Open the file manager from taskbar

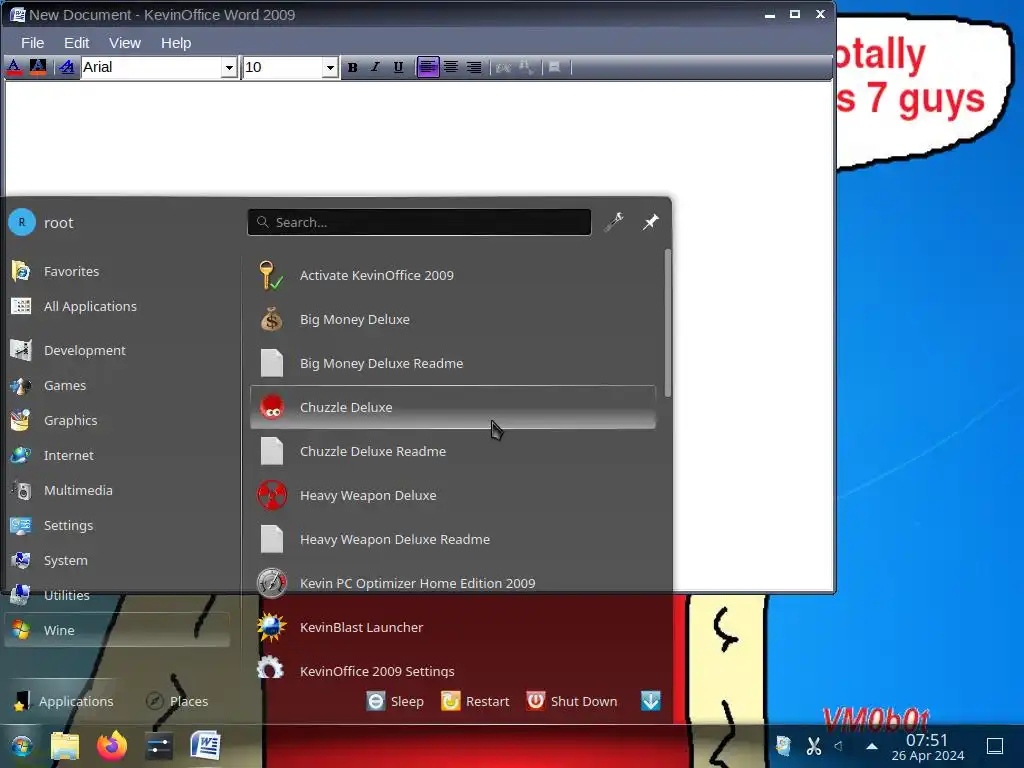click(65, 746)
